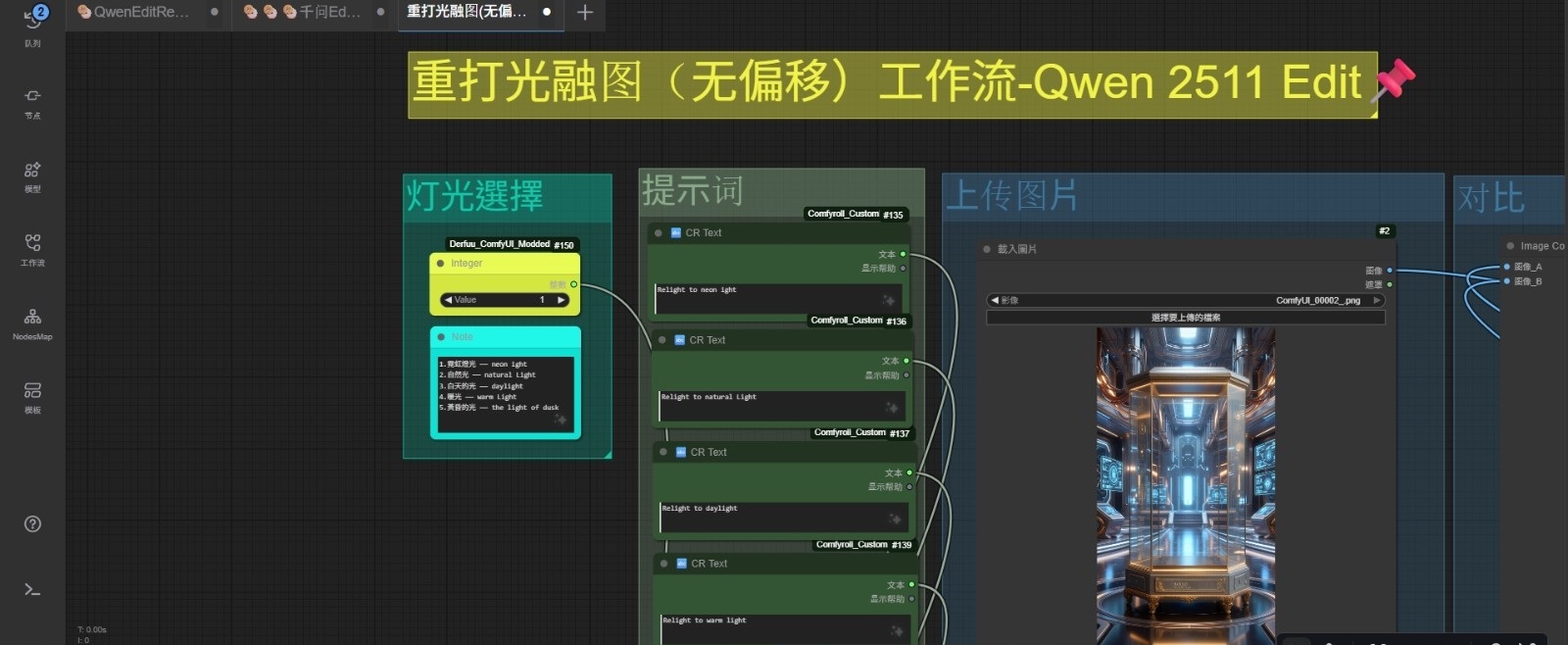Open the NodesMap sidebar panel
The width and height of the screenshot is (1568, 645).
click(x=32, y=323)
